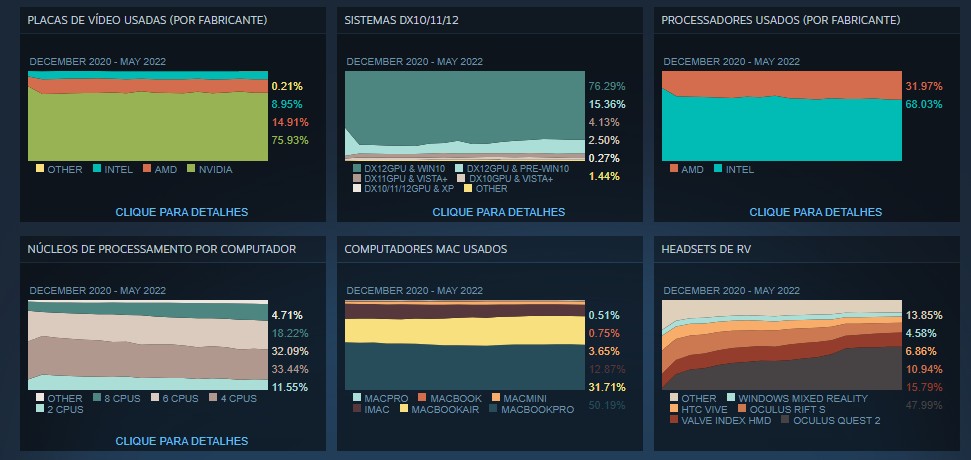Click the Mac computers stacked chart
Image resolution: width=971 pixels, height=460 pixels.
coord(464,343)
